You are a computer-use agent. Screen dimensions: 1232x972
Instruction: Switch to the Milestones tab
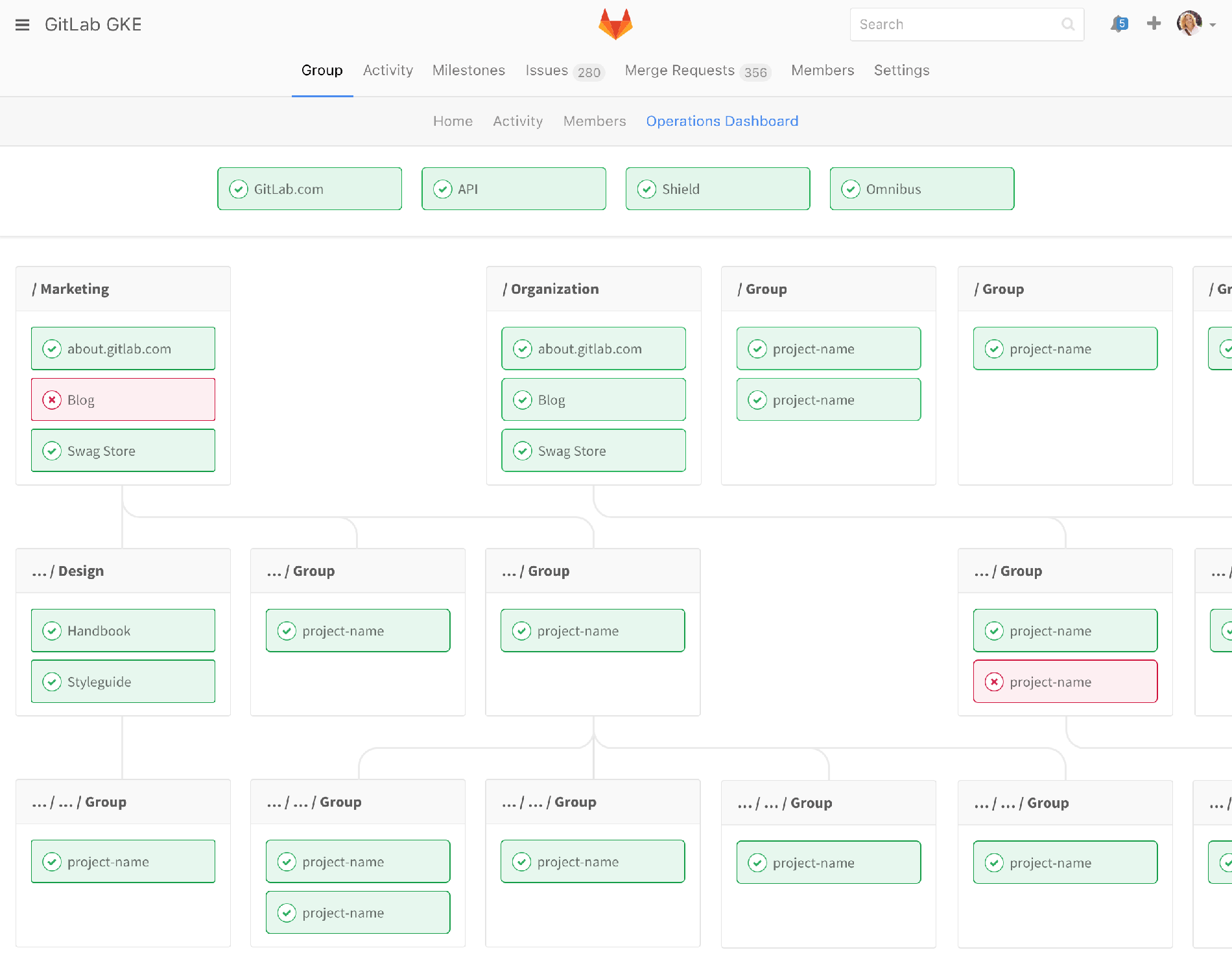click(468, 71)
